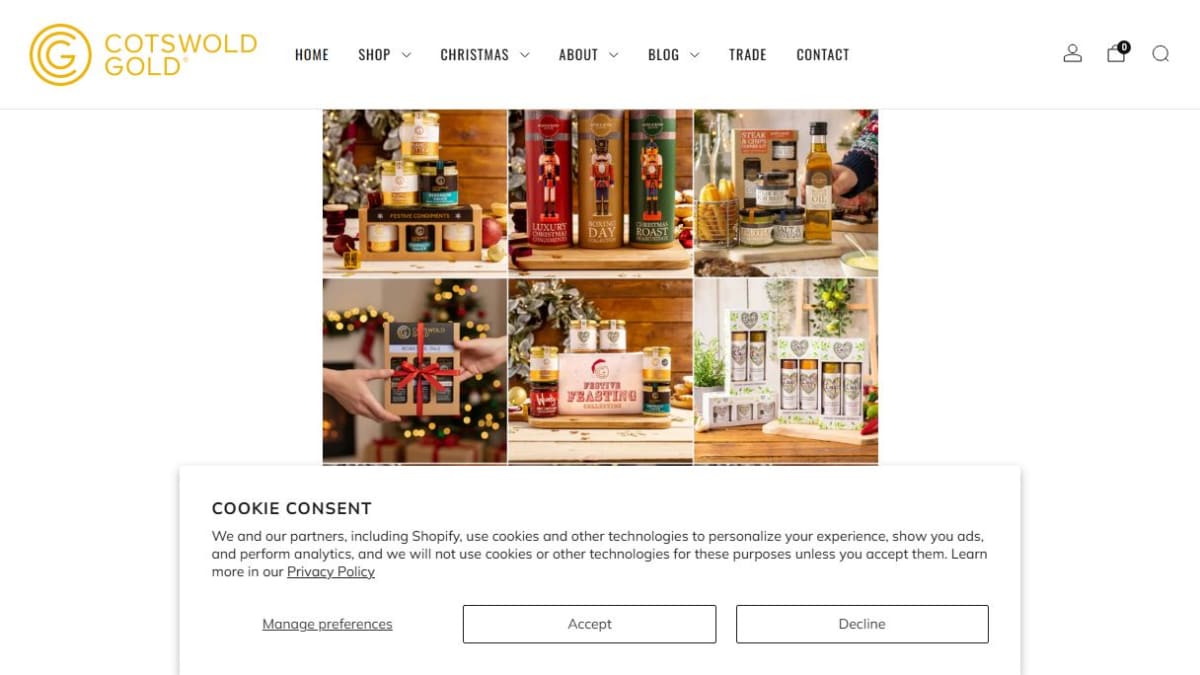Open the Festive Feasting Collection photo
This screenshot has width=1200, height=675.
tap(600, 370)
